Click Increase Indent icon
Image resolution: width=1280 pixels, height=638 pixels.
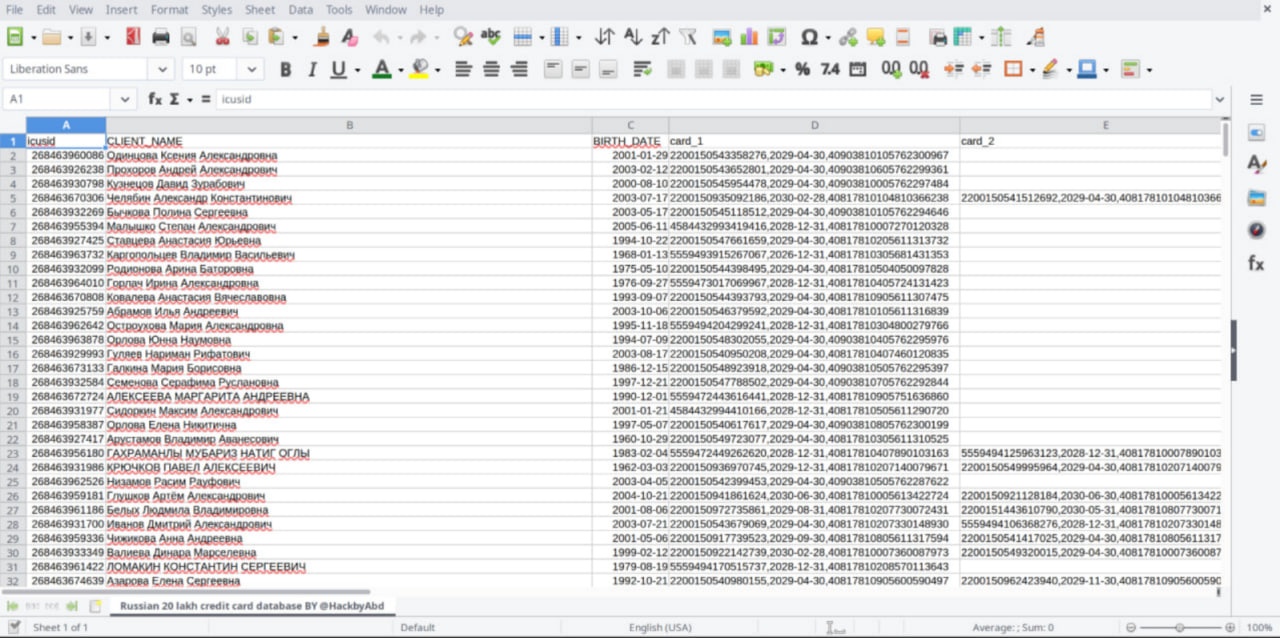pyautogui.click(x=953, y=69)
